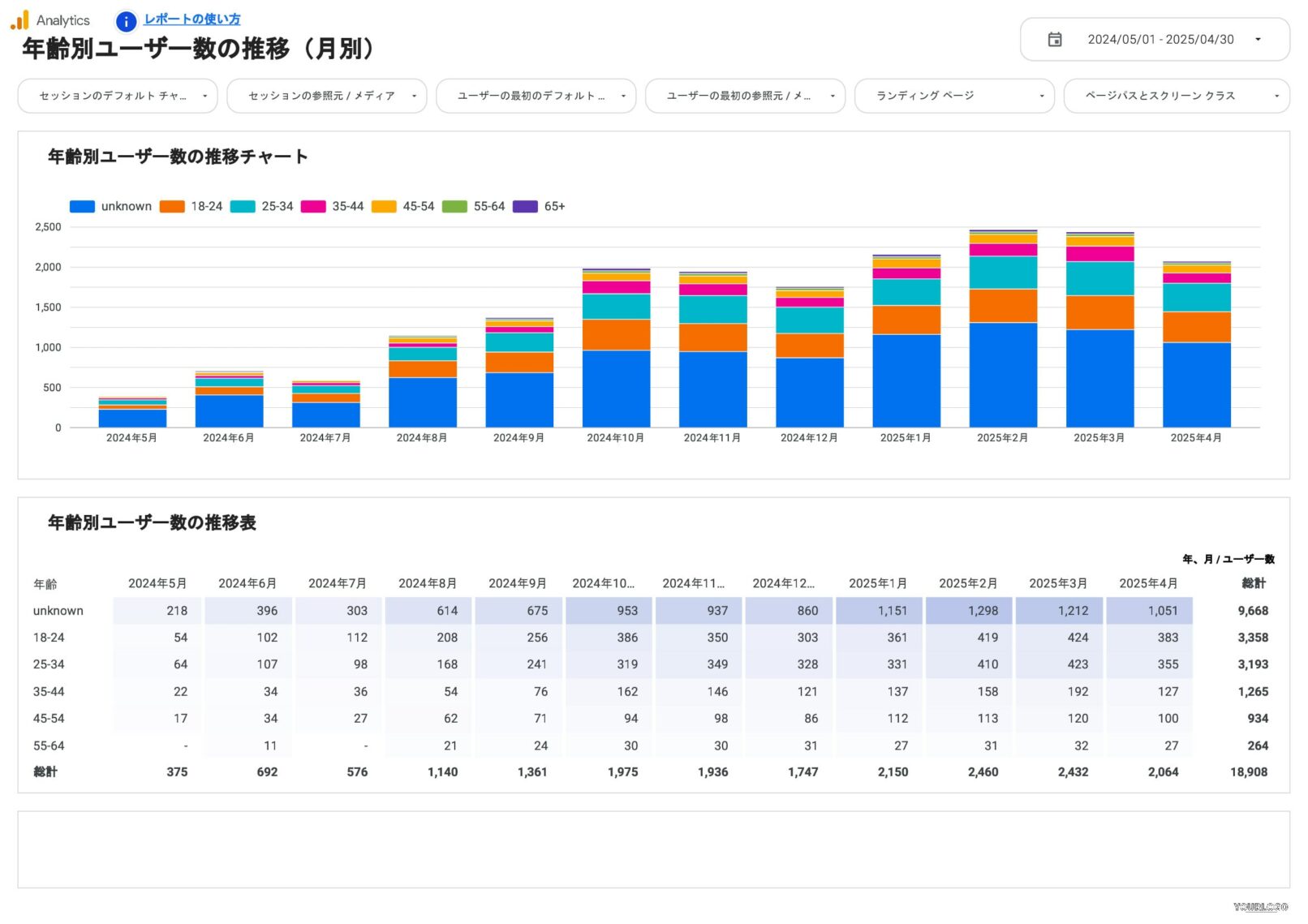Click the orange 18-24 legend color swatch
Viewport: 1308px width, 924px height.
coord(170,206)
